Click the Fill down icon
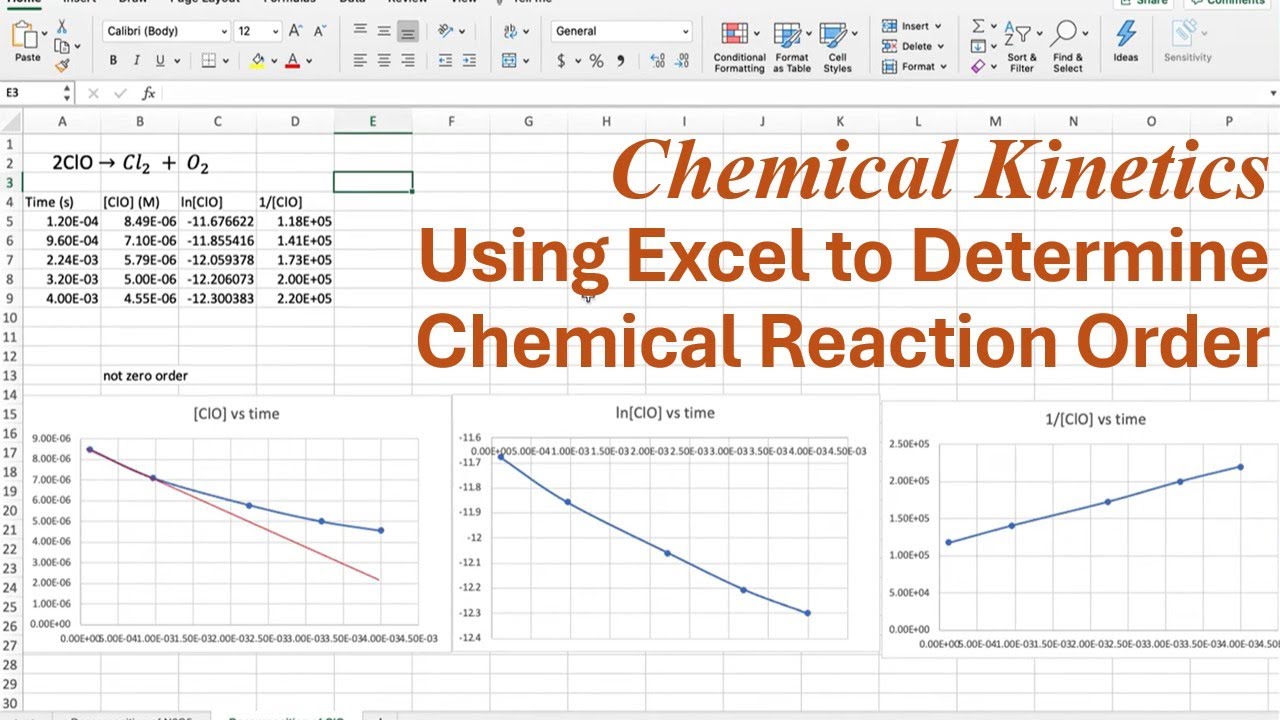This screenshot has width=1280, height=720. pos(979,46)
